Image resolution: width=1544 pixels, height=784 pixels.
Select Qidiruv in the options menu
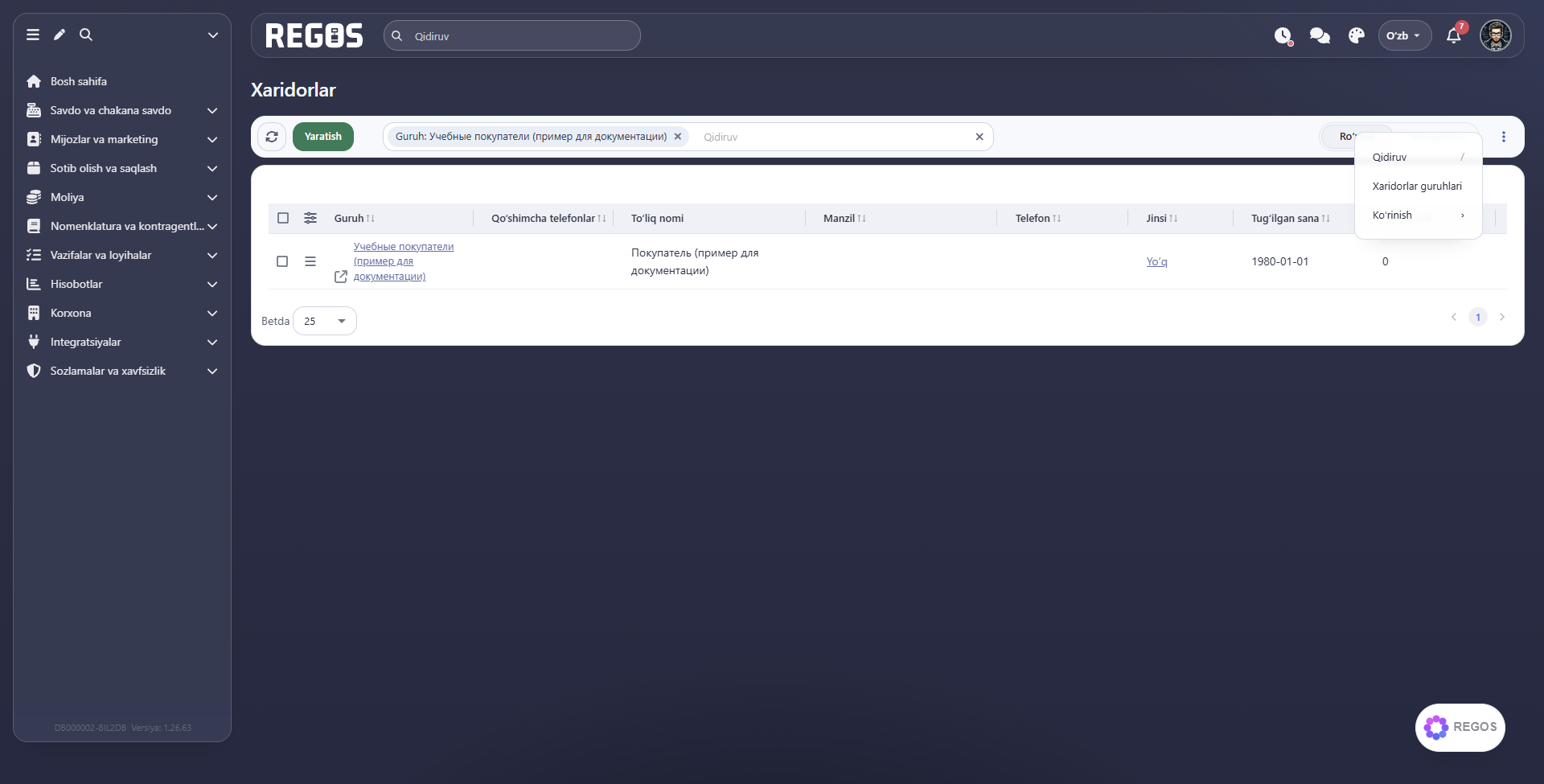[1419, 158]
